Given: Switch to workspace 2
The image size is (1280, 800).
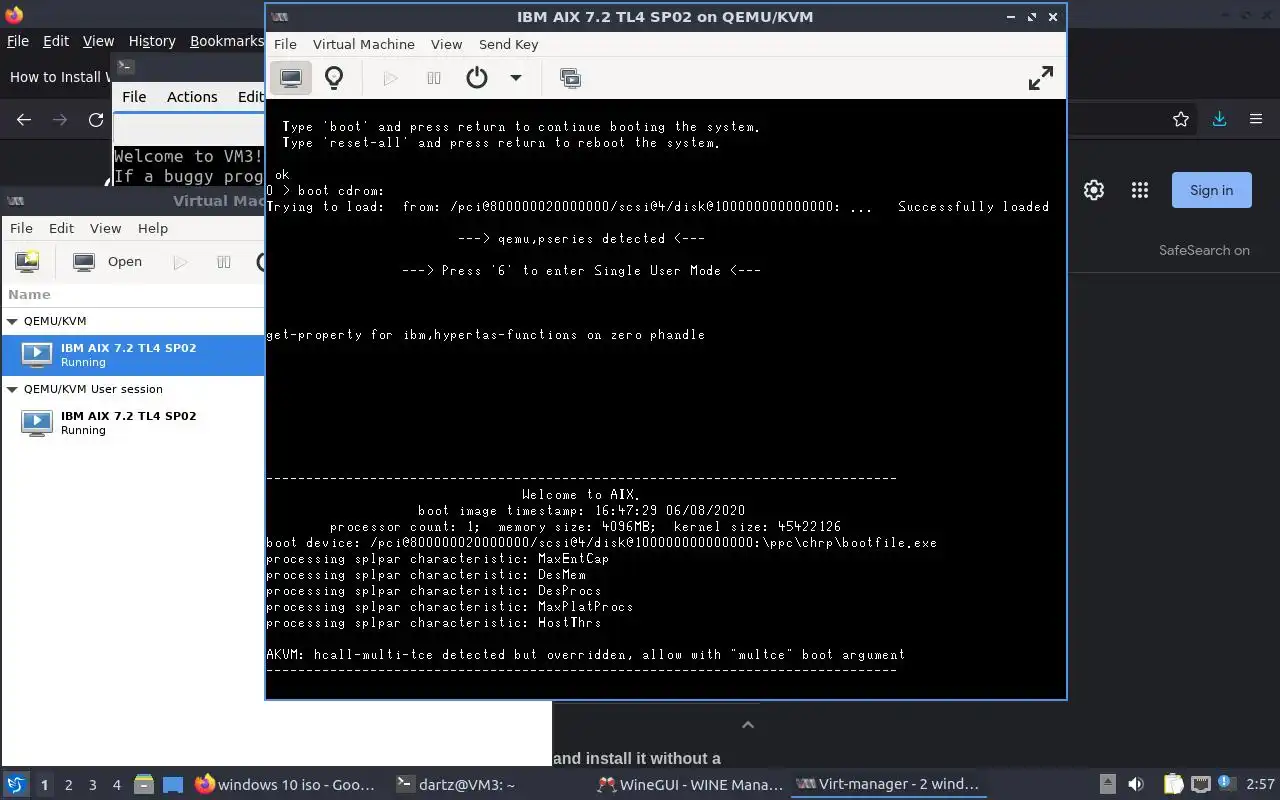Looking at the screenshot, I should coord(69,785).
